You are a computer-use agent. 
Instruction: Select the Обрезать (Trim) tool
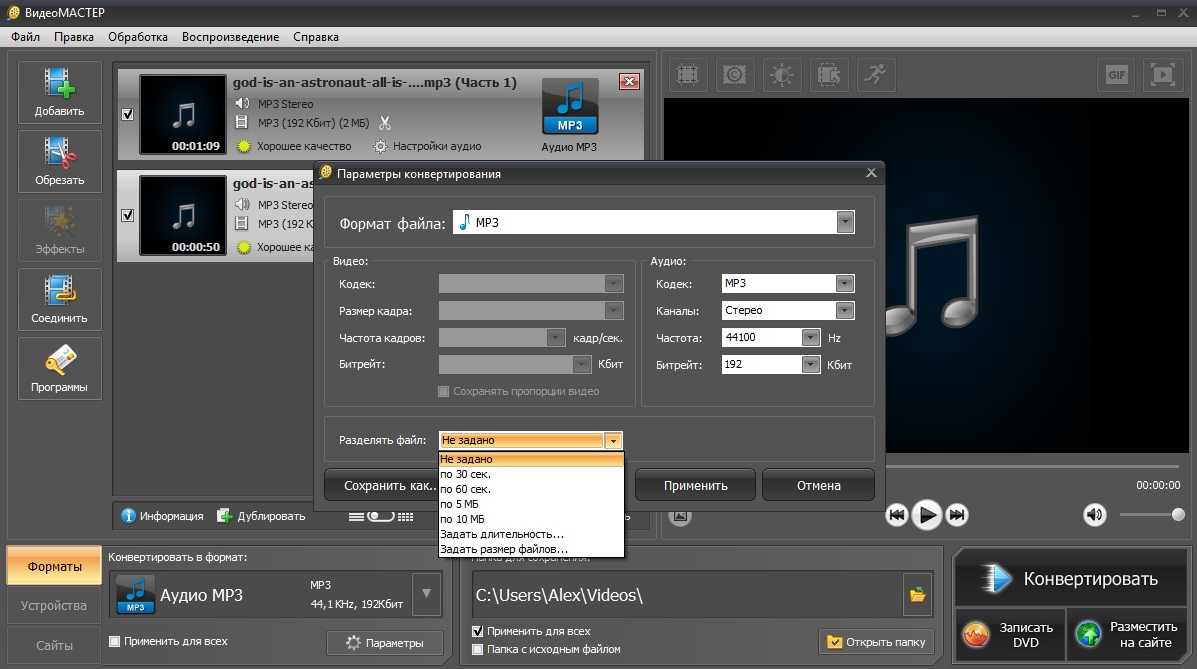click(59, 161)
